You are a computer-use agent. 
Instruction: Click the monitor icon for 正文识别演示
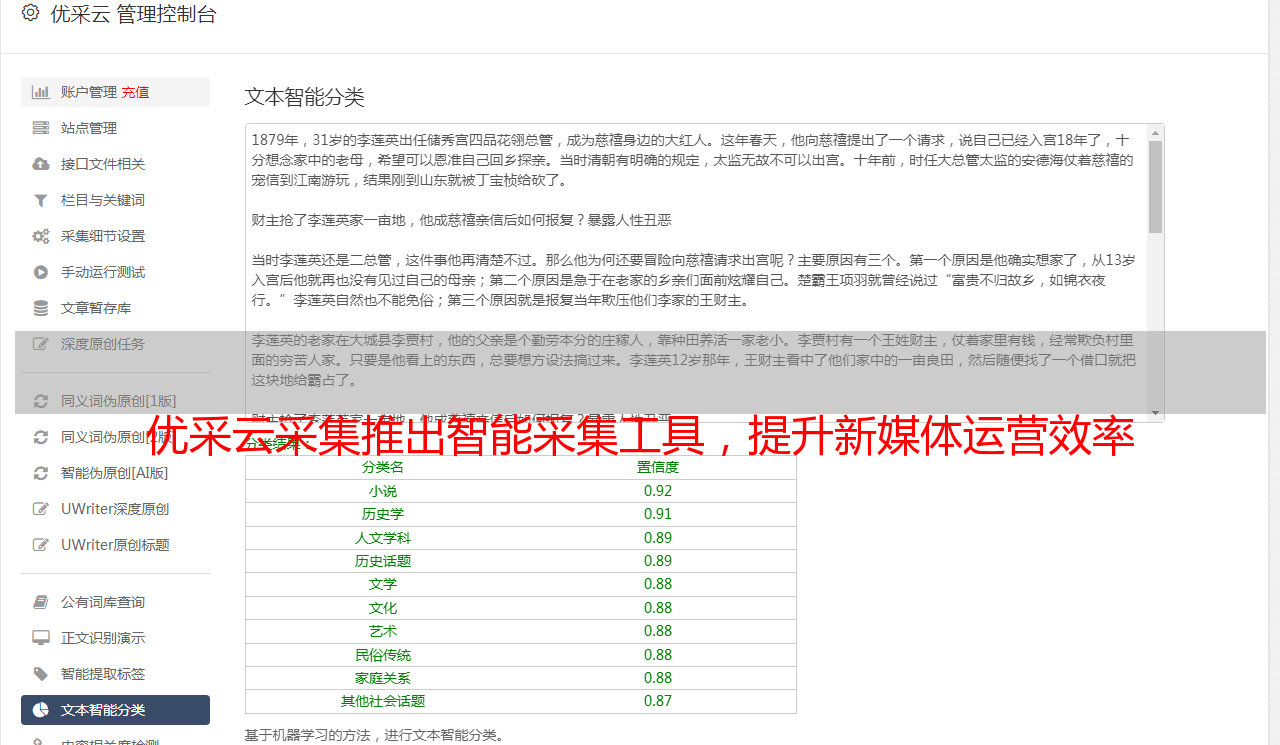[x=41, y=638]
